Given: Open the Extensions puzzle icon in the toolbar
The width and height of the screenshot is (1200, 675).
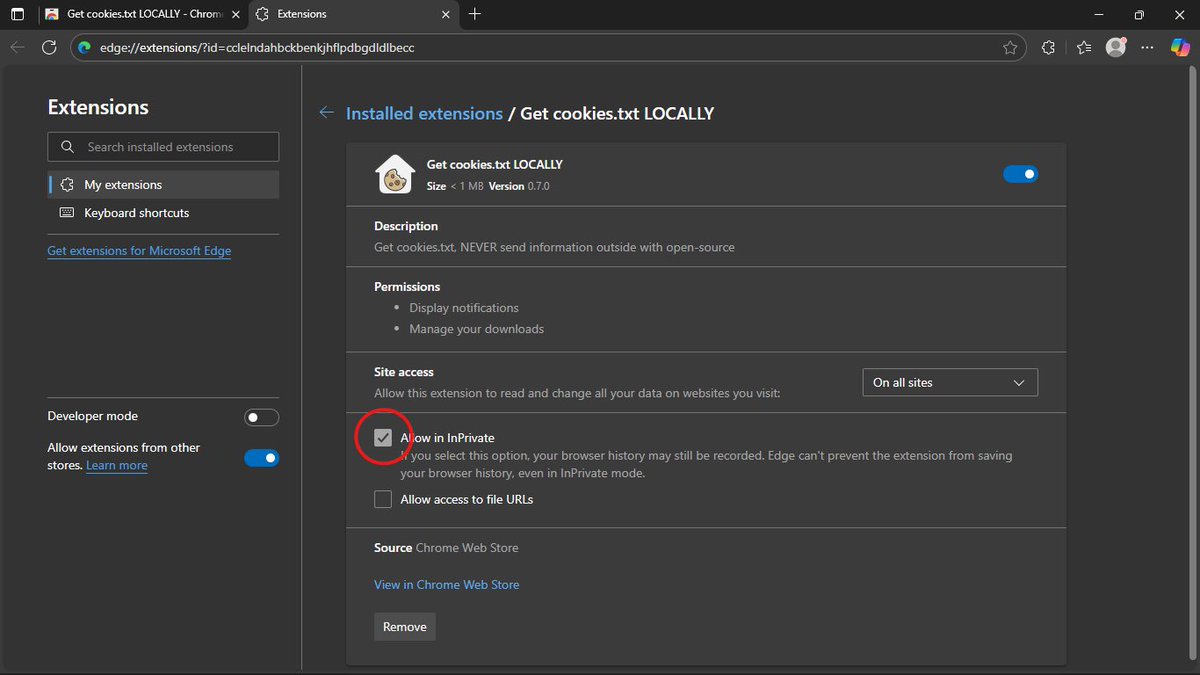Looking at the screenshot, I should click(1048, 47).
